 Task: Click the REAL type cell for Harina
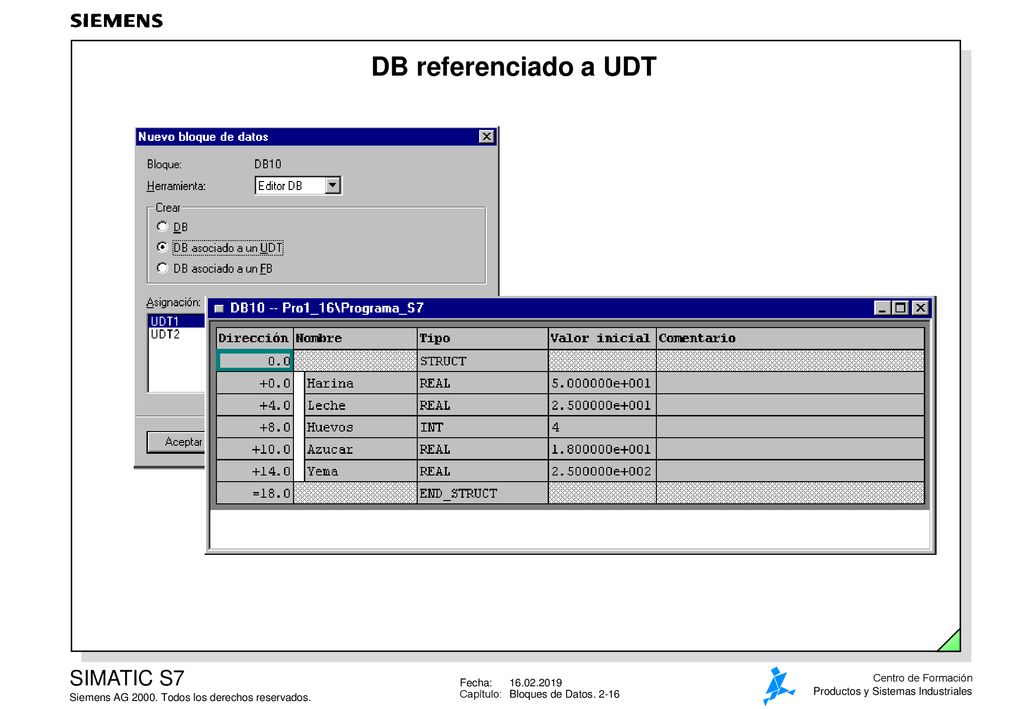(x=483, y=383)
